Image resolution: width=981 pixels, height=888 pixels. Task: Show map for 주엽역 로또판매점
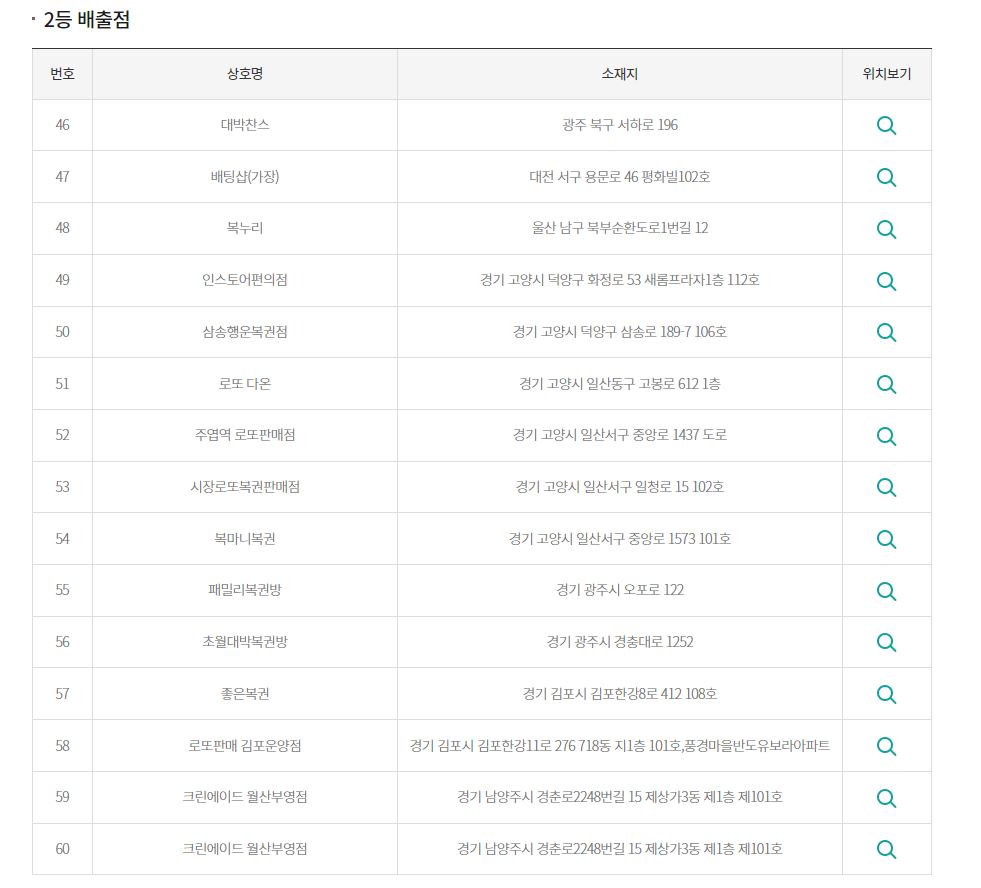coord(886,436)
